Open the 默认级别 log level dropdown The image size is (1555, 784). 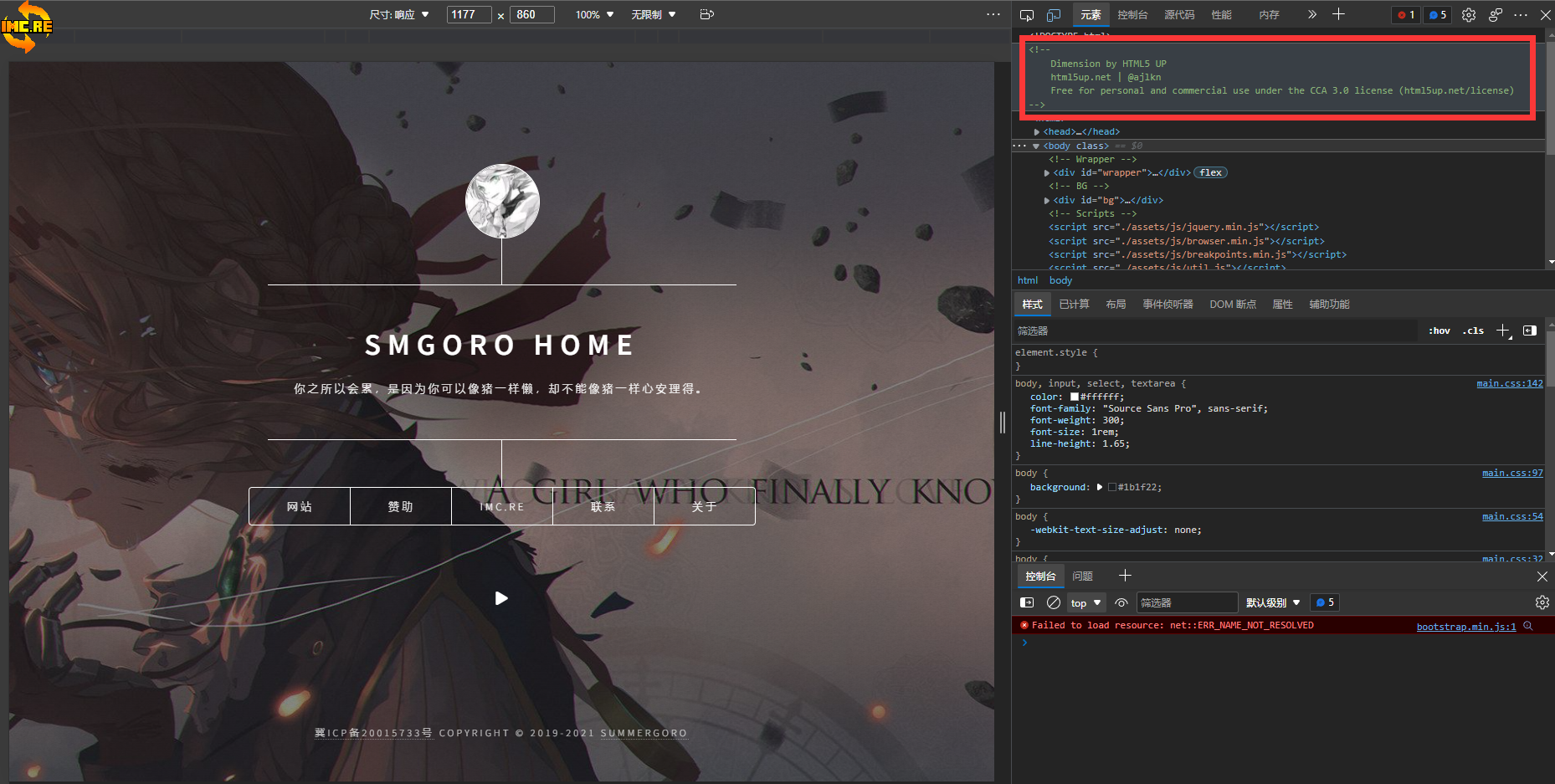tap(1272, 602)
